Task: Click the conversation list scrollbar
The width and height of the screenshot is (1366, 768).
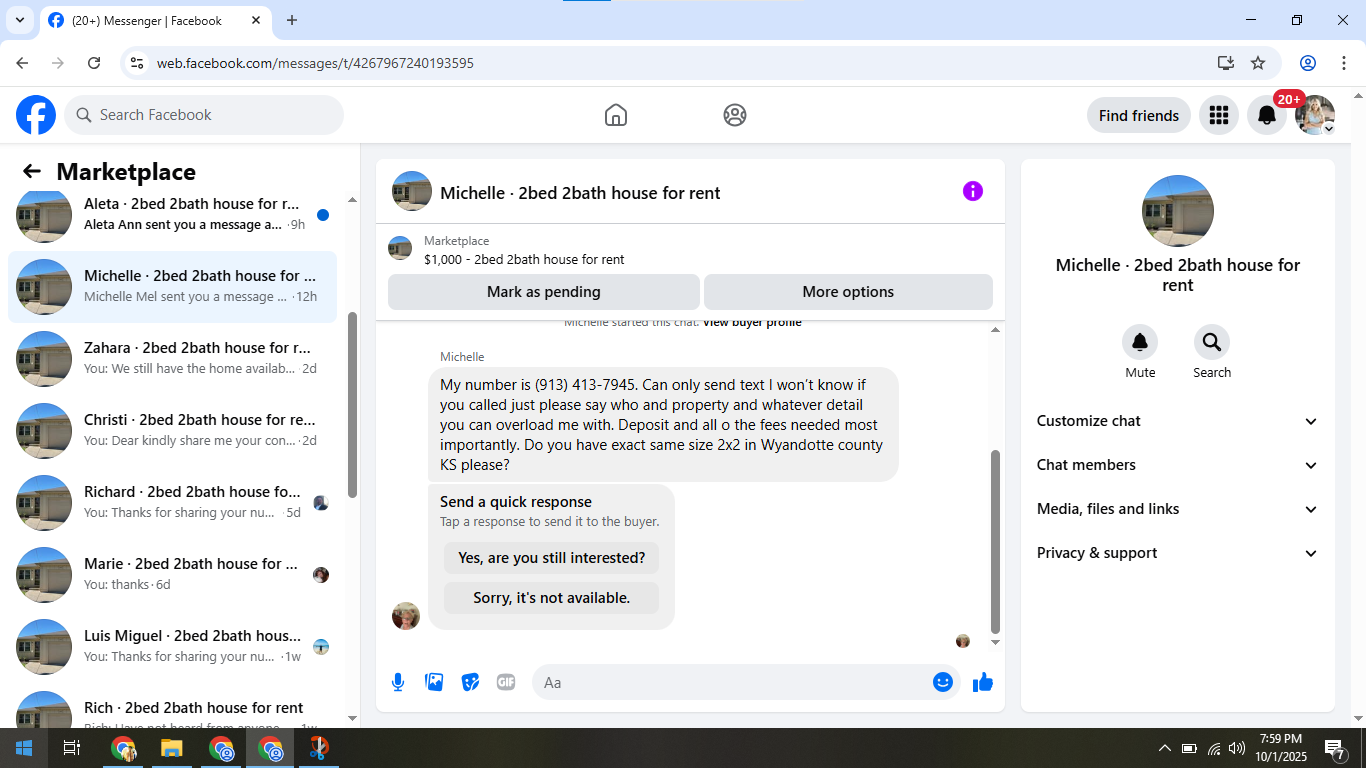Action: (x=352, y=405)
